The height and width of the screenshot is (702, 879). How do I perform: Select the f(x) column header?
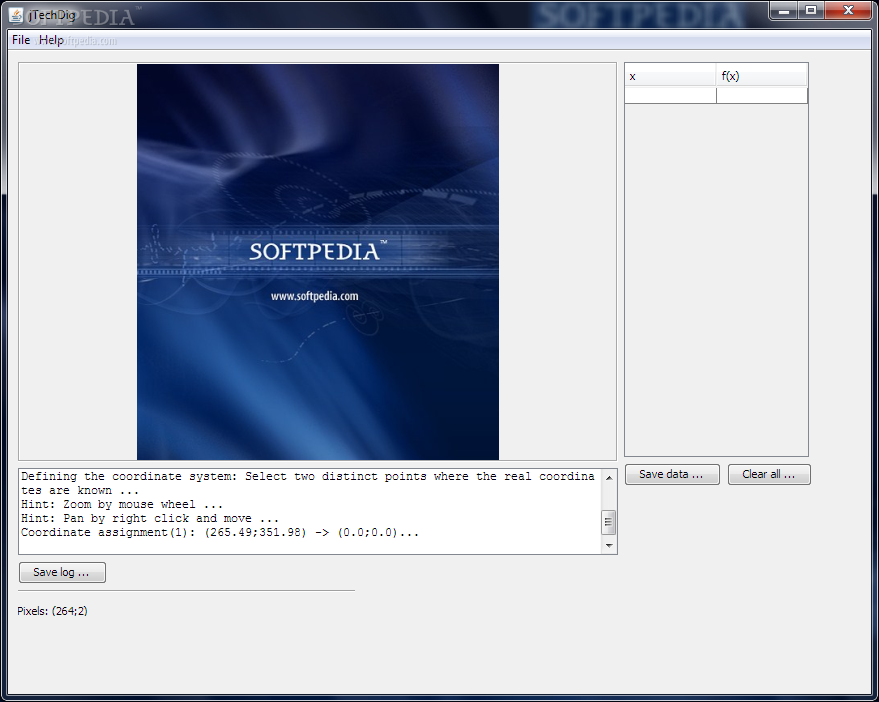pyautogui.click(x=762, y=76)
